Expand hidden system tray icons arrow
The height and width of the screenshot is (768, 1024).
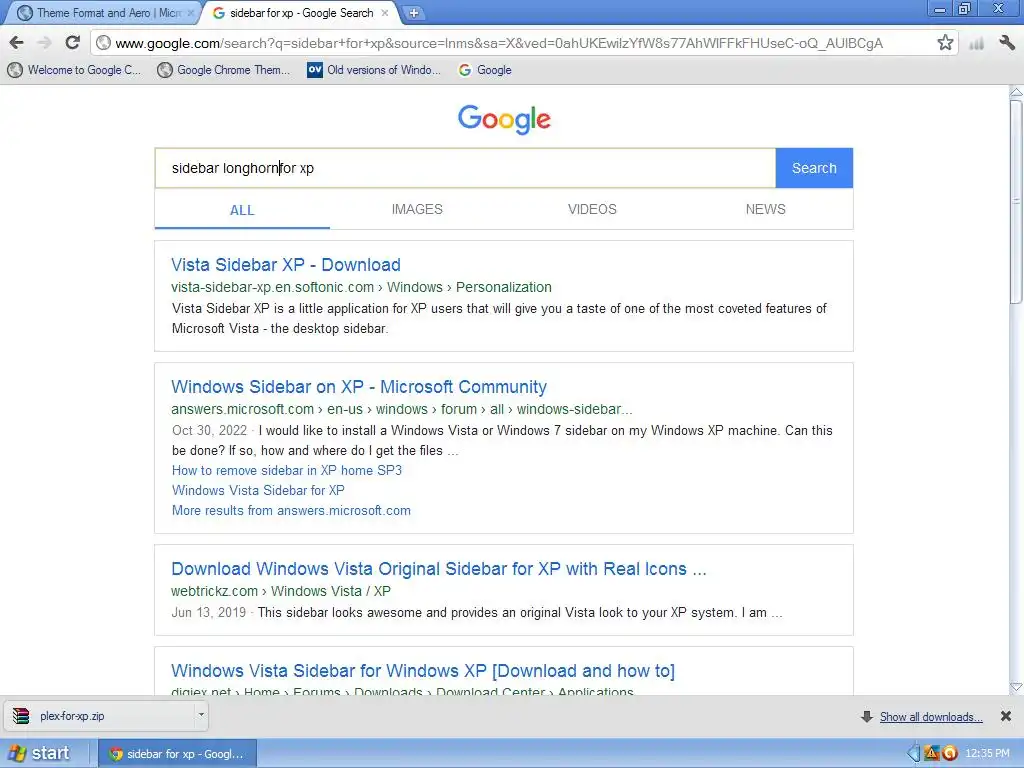[914, 753]
